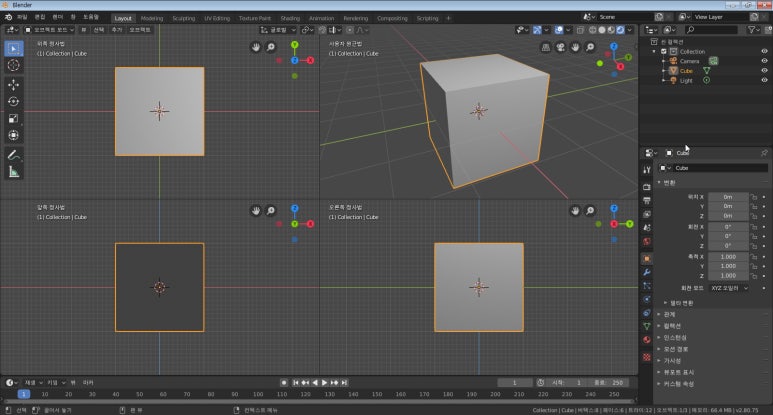This screenshot has width=773, height=415.
Task: Select the 3D Cursor tool
Action: [13, 65]
